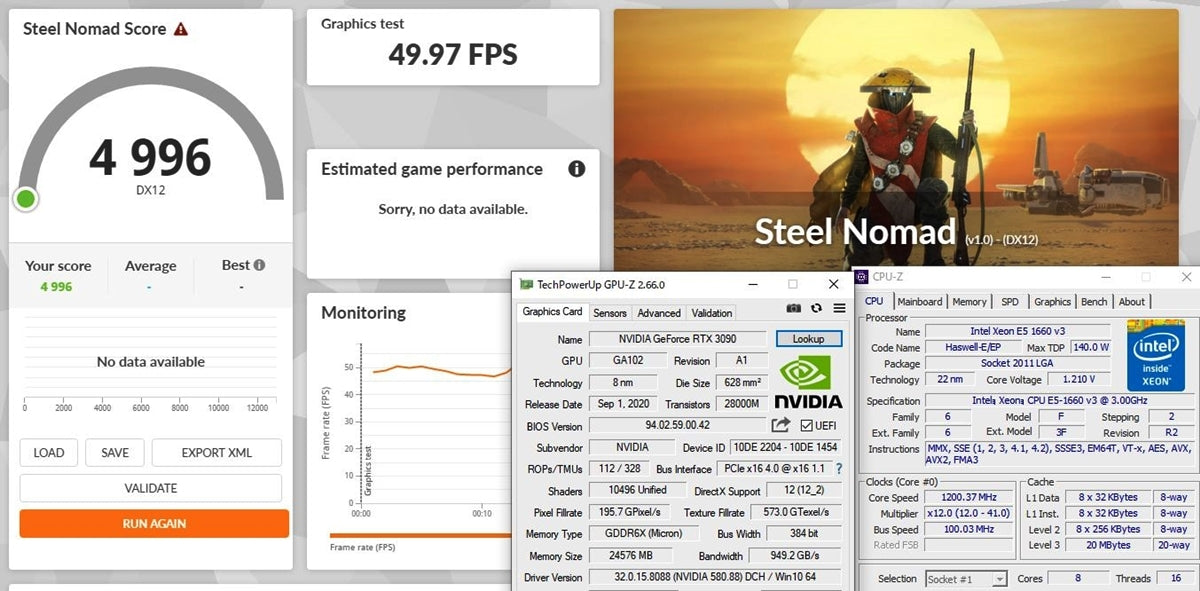Switch to the Sensors tab in GPU-Z
This screenshot has width=1200, height=591.
(610, 313)
